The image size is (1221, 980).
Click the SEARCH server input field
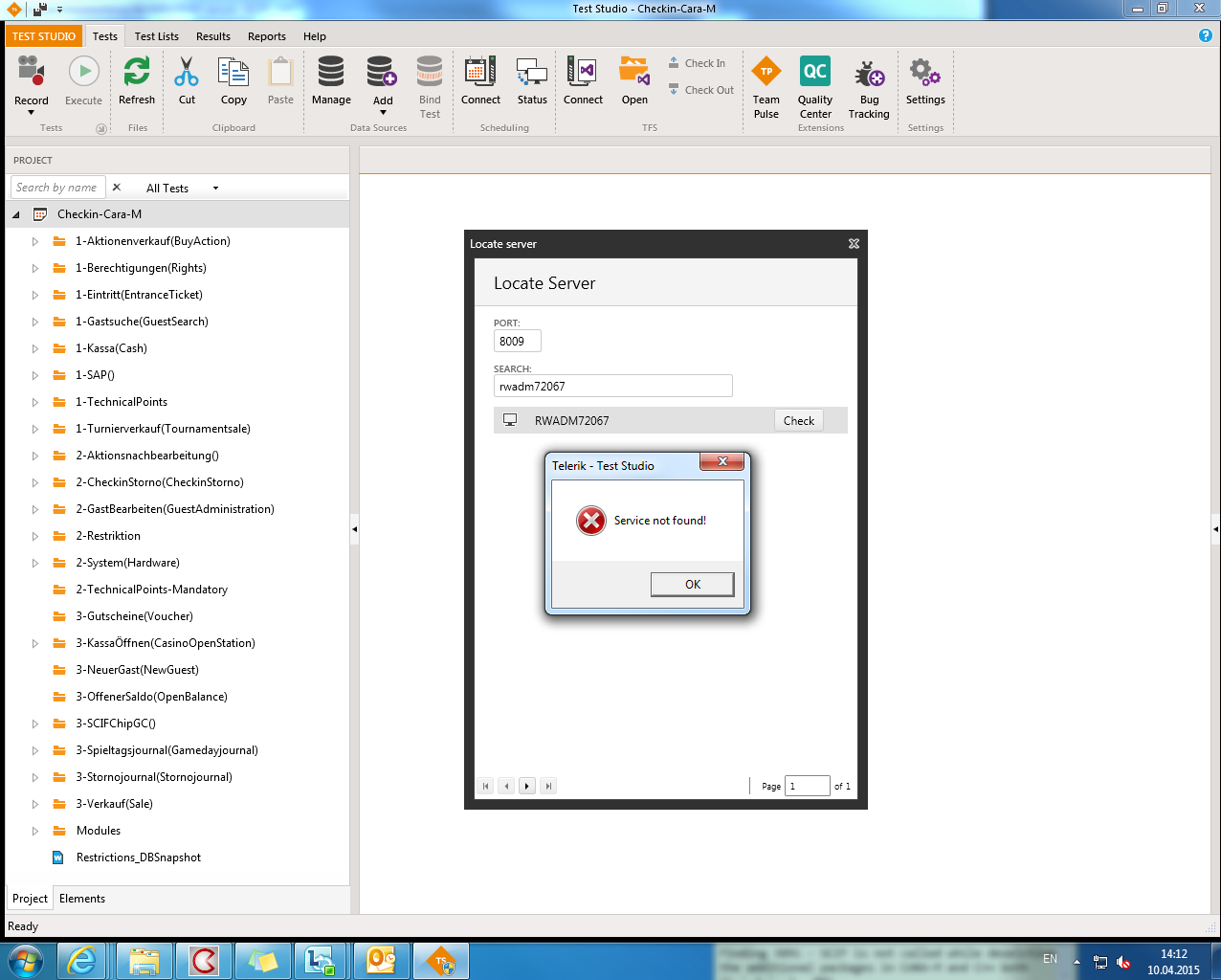[x=613, y=386]
